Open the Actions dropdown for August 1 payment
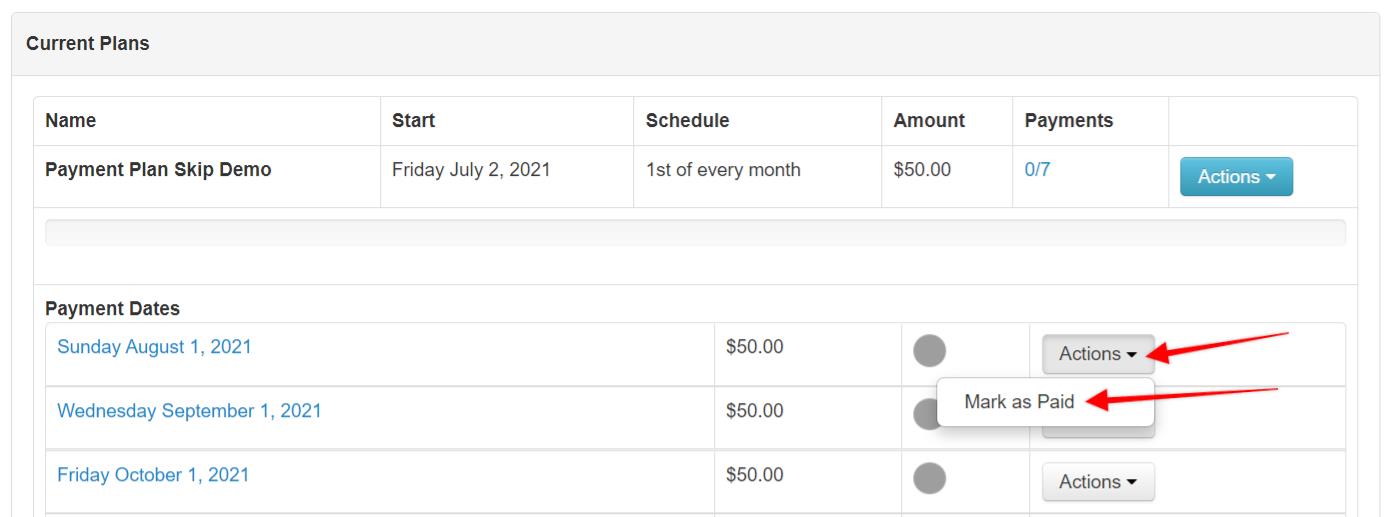The height and width of the screenshot is (517, 1393). click(1098, 354)
